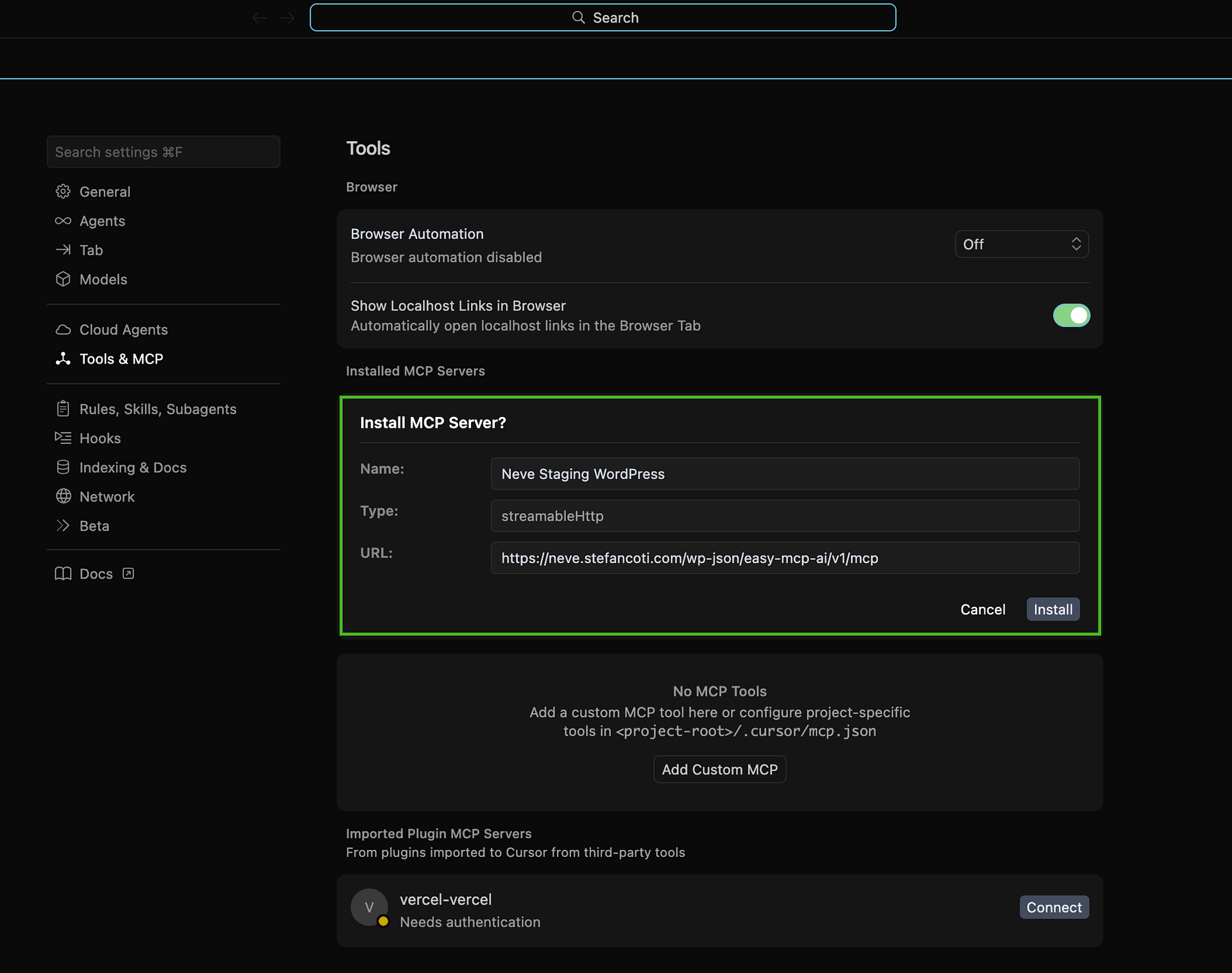The image size is (1232, 973).
Task: Click the external link icon beside Docs
Action: [x=128, y=573]
